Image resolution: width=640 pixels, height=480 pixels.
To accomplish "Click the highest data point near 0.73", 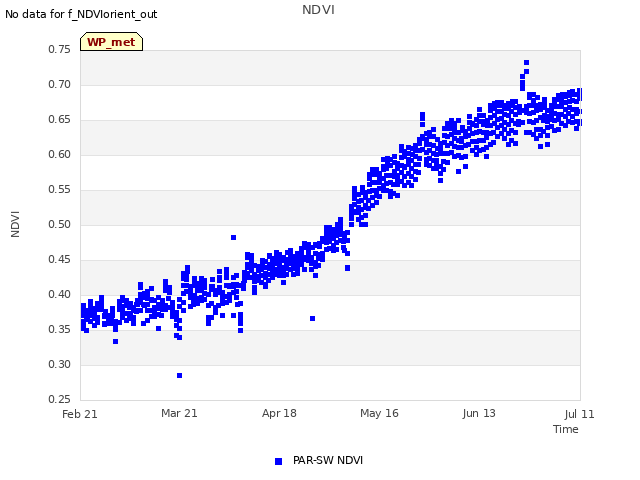I will click(x=527, y=62).
